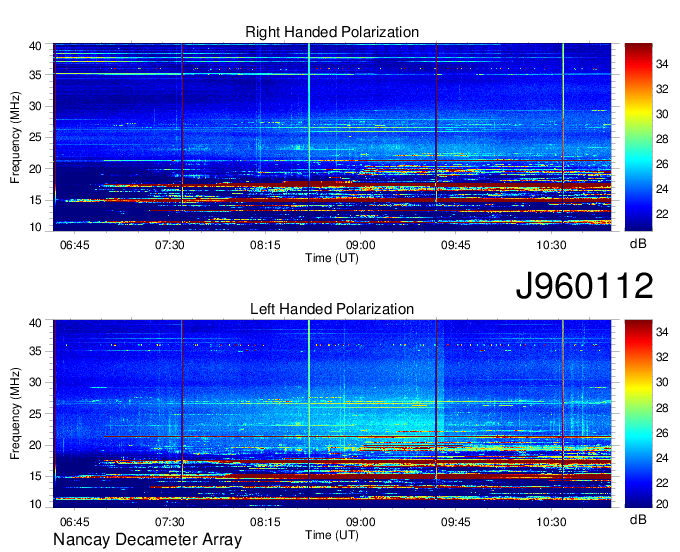Image resolution: width=680 pixels, height=552 pixels.
Task: Click the 08:15 tick label on upper plot
Action: tap(265, 245)
